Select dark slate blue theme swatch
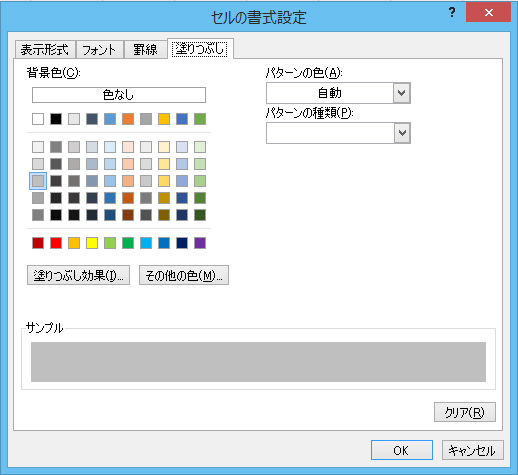This screenshot has height=475, width=518. point(92,119)
